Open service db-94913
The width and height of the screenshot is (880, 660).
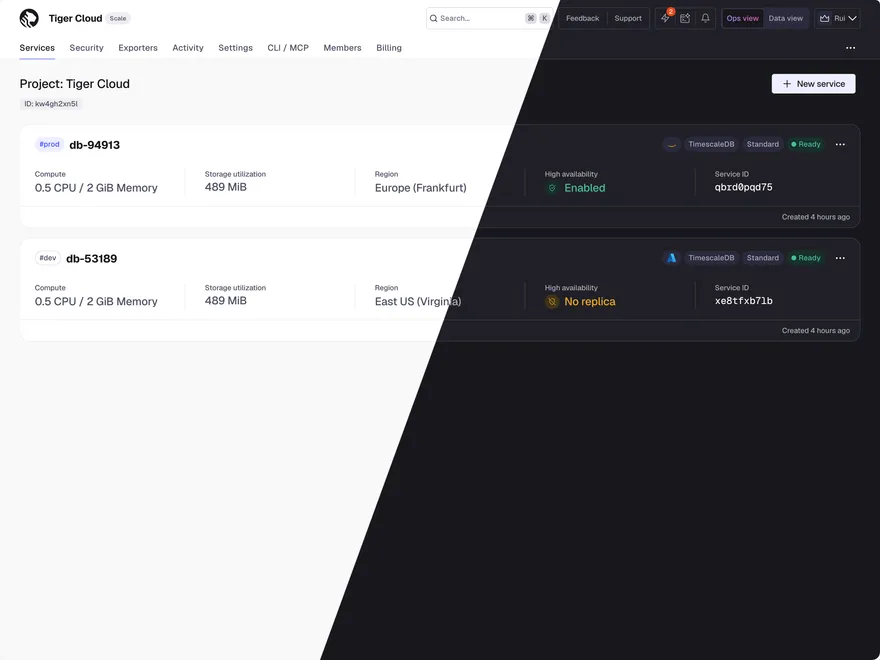94,145
